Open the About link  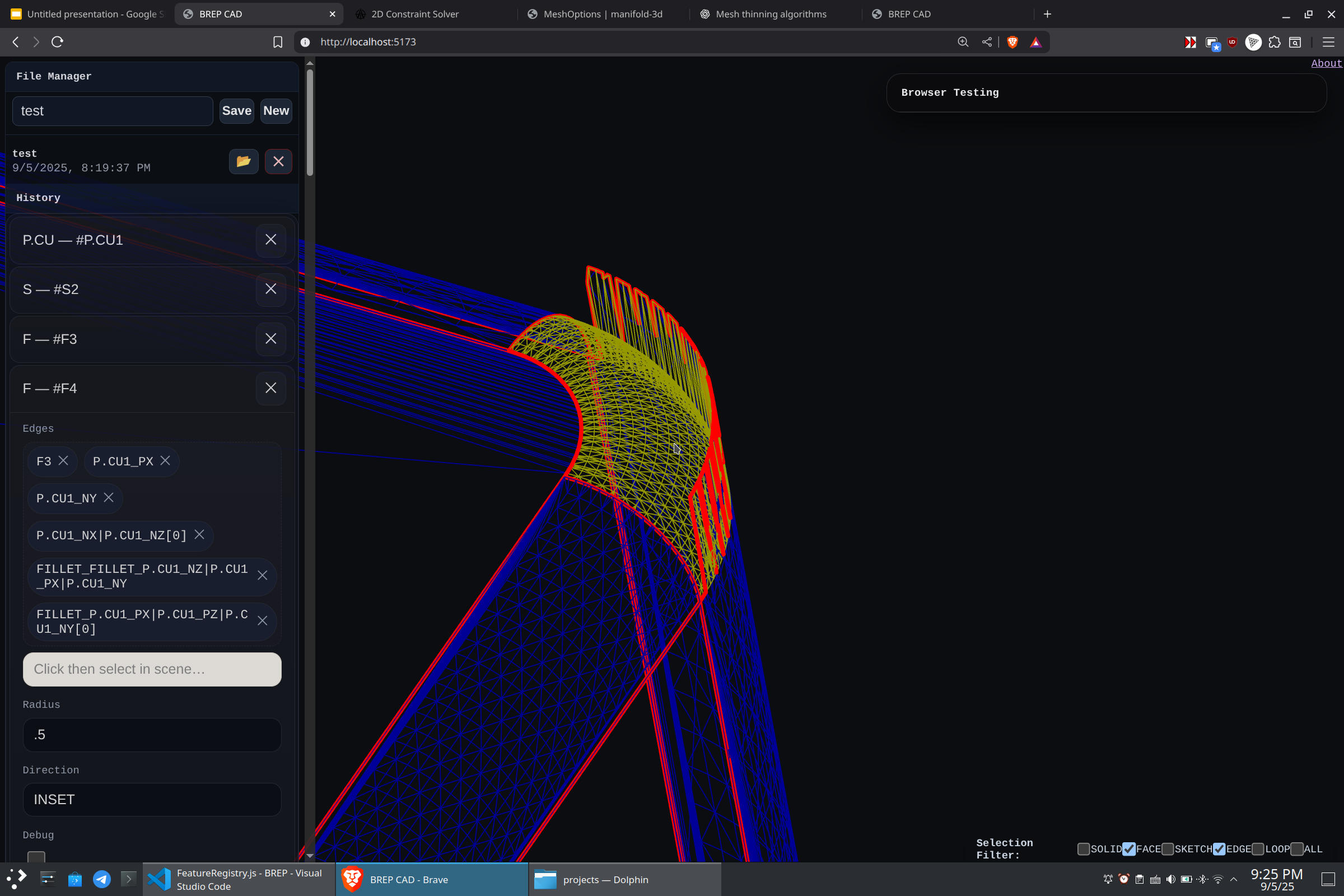(x=1326, y=63)
